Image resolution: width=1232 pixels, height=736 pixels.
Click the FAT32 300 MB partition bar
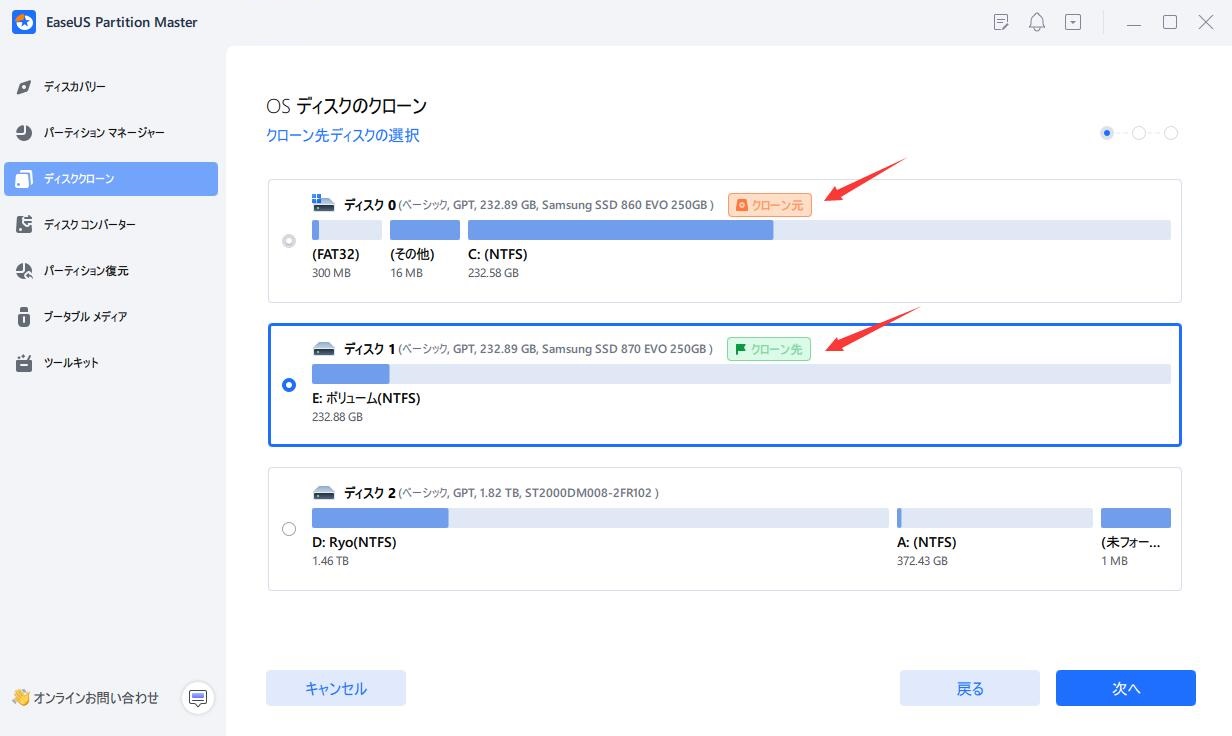(x=347, y=230)
